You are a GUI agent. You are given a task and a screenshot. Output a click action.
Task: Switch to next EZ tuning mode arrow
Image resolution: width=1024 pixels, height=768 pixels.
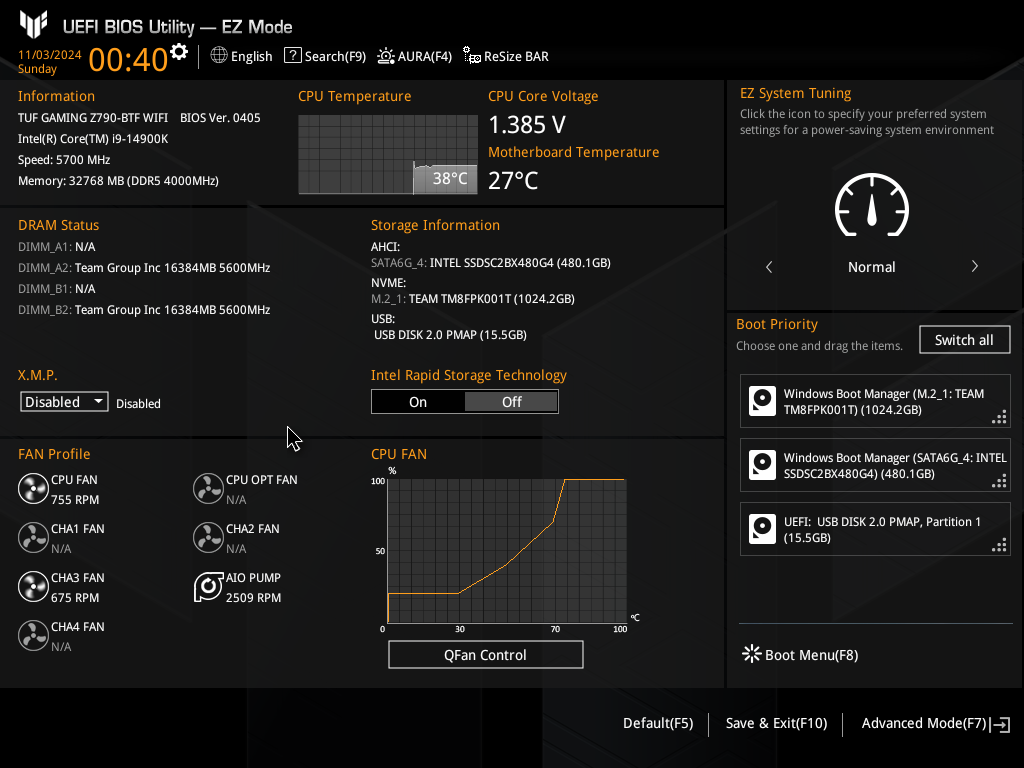click(974, 266)
